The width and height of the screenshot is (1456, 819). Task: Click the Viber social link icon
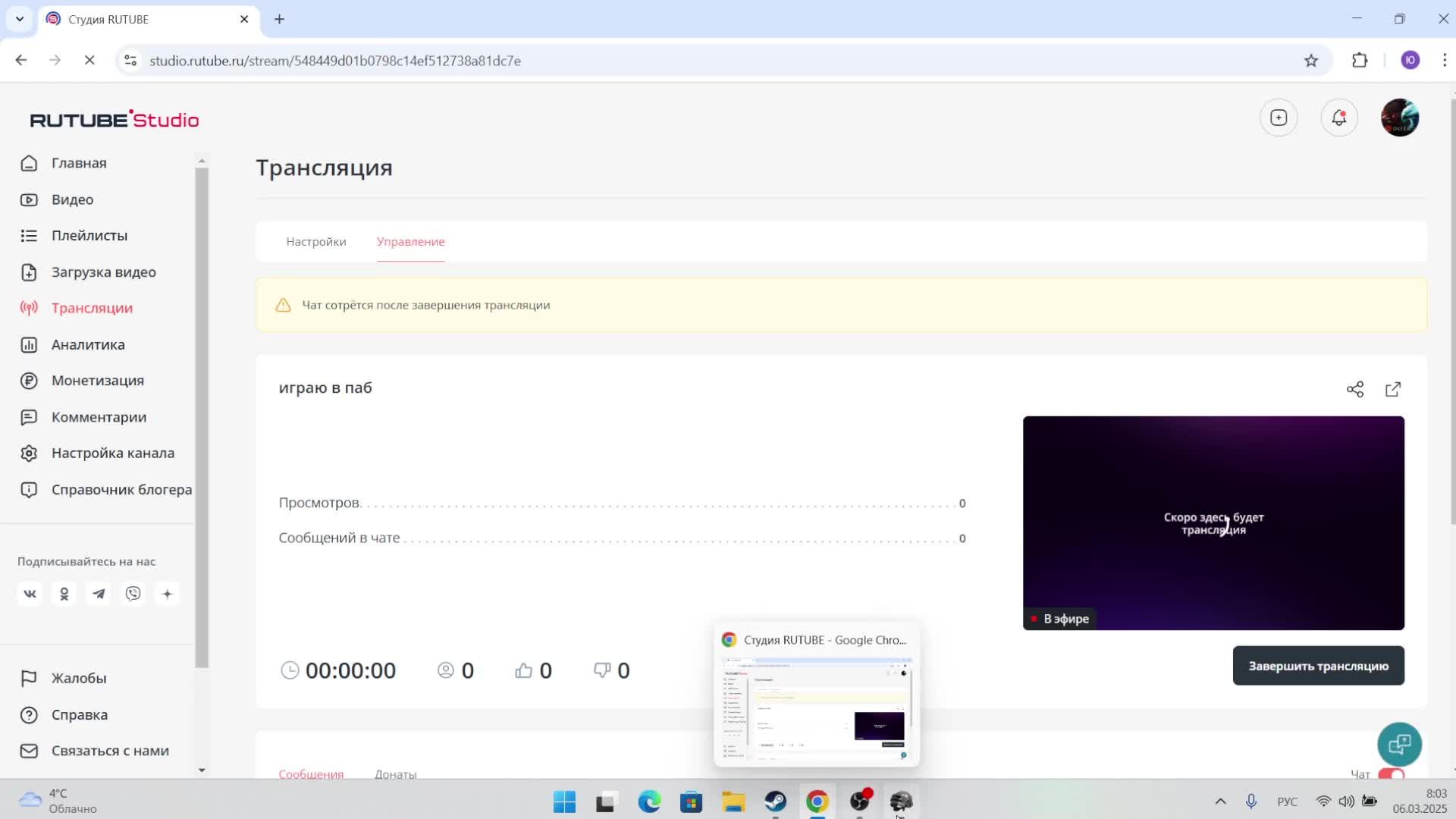133,594
